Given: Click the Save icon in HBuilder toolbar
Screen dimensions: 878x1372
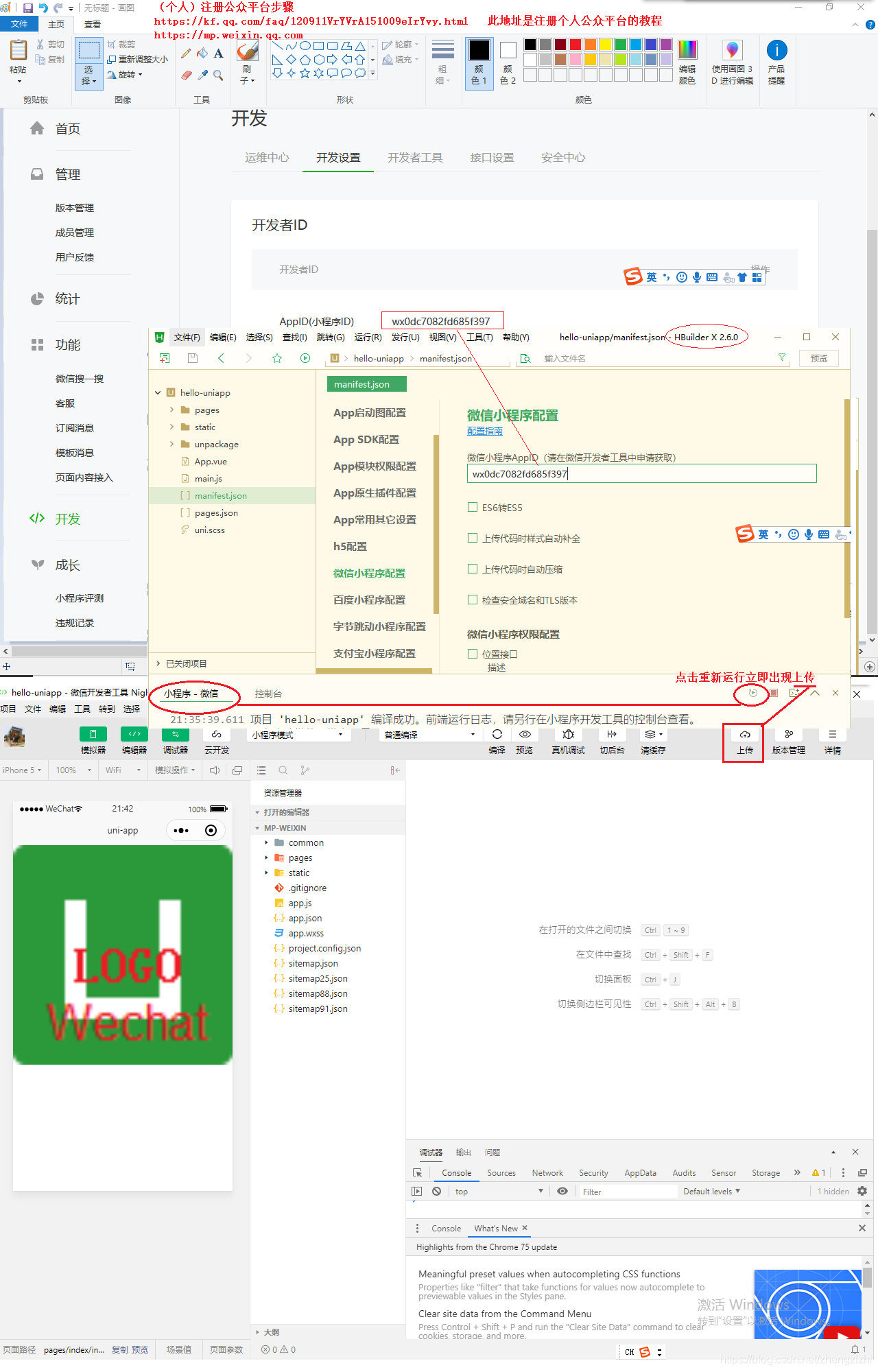Looking at the screenshot, I should (193, 358).
